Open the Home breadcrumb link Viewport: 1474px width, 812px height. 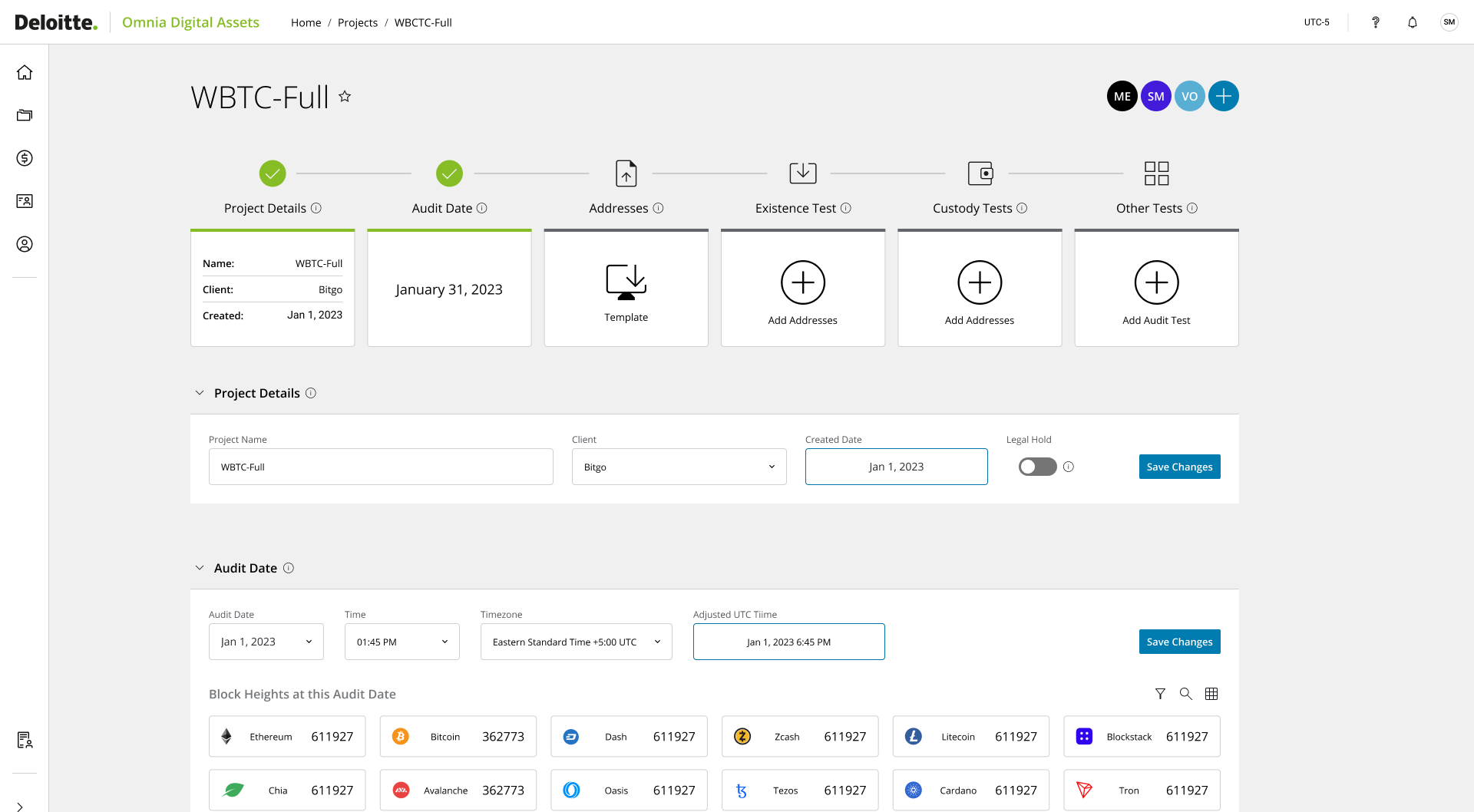pos(306,22)
